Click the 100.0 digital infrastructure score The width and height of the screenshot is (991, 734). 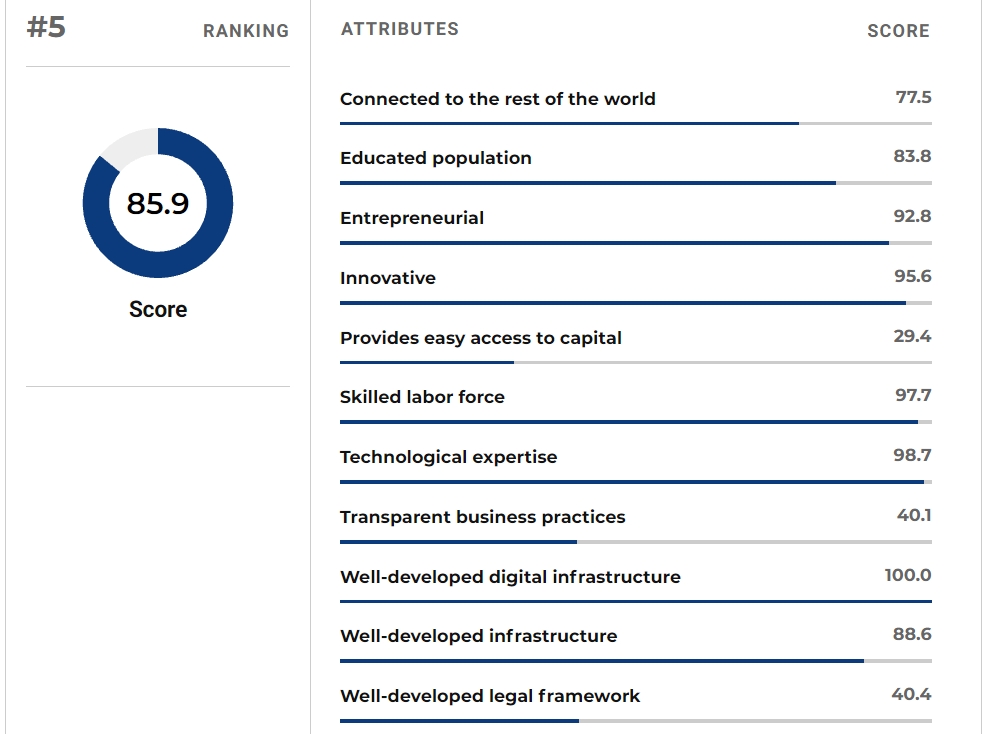(x=908, y=575)
